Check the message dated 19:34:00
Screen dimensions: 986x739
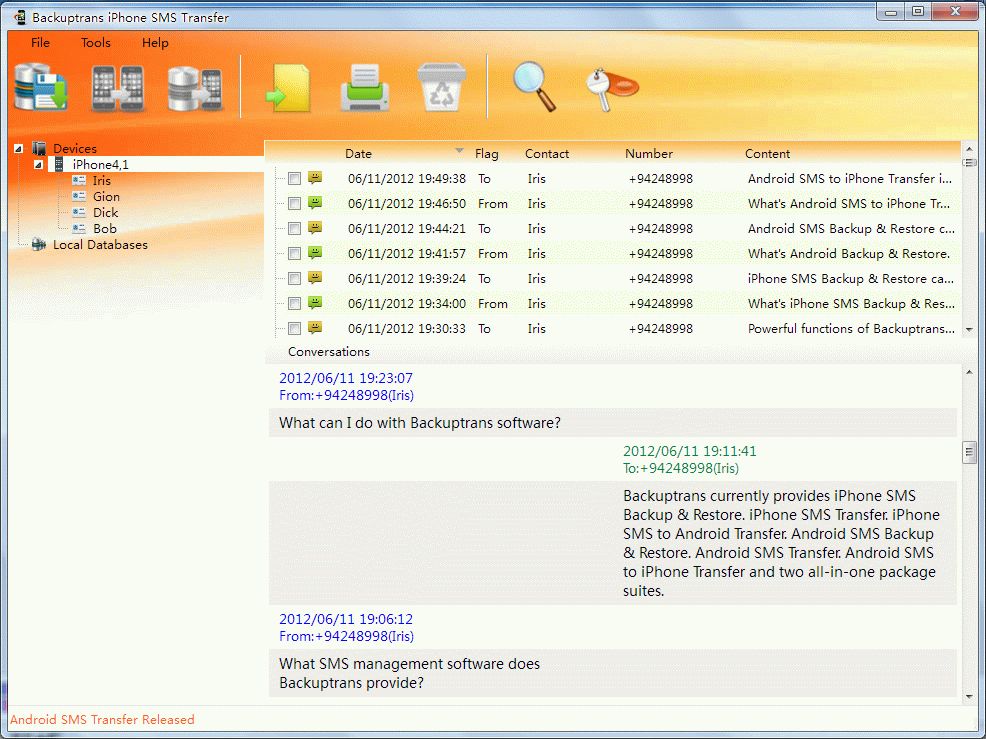[x=294, y=304]
